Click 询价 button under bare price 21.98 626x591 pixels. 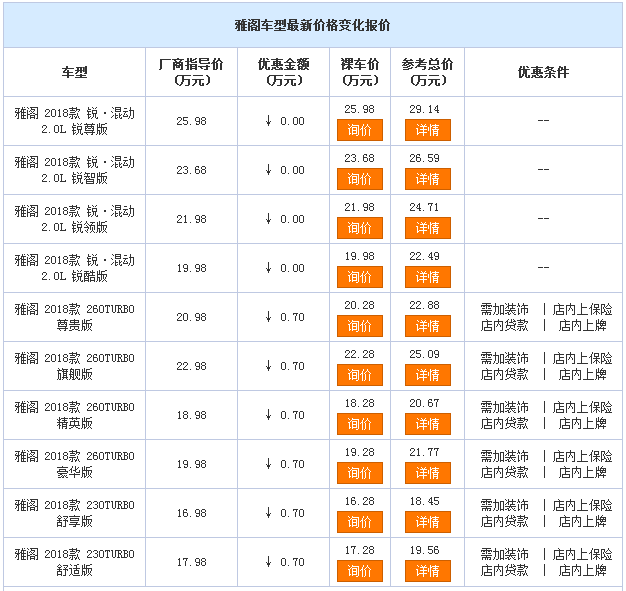tap(360, 228)
